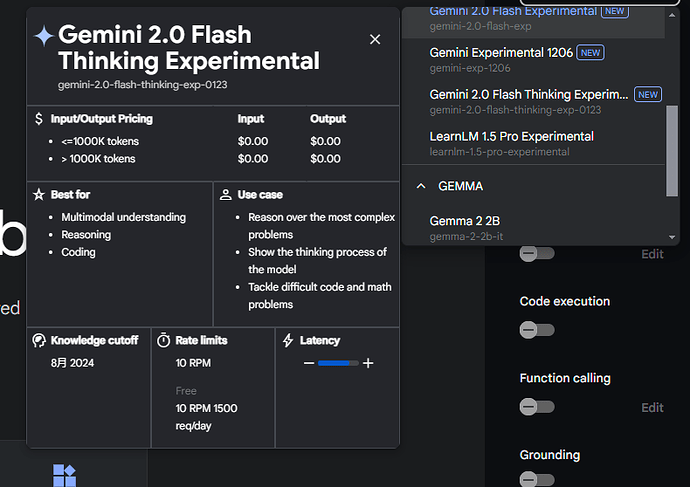
Task: Select the Gemma 2 2B model
Action: click(533, 228)
